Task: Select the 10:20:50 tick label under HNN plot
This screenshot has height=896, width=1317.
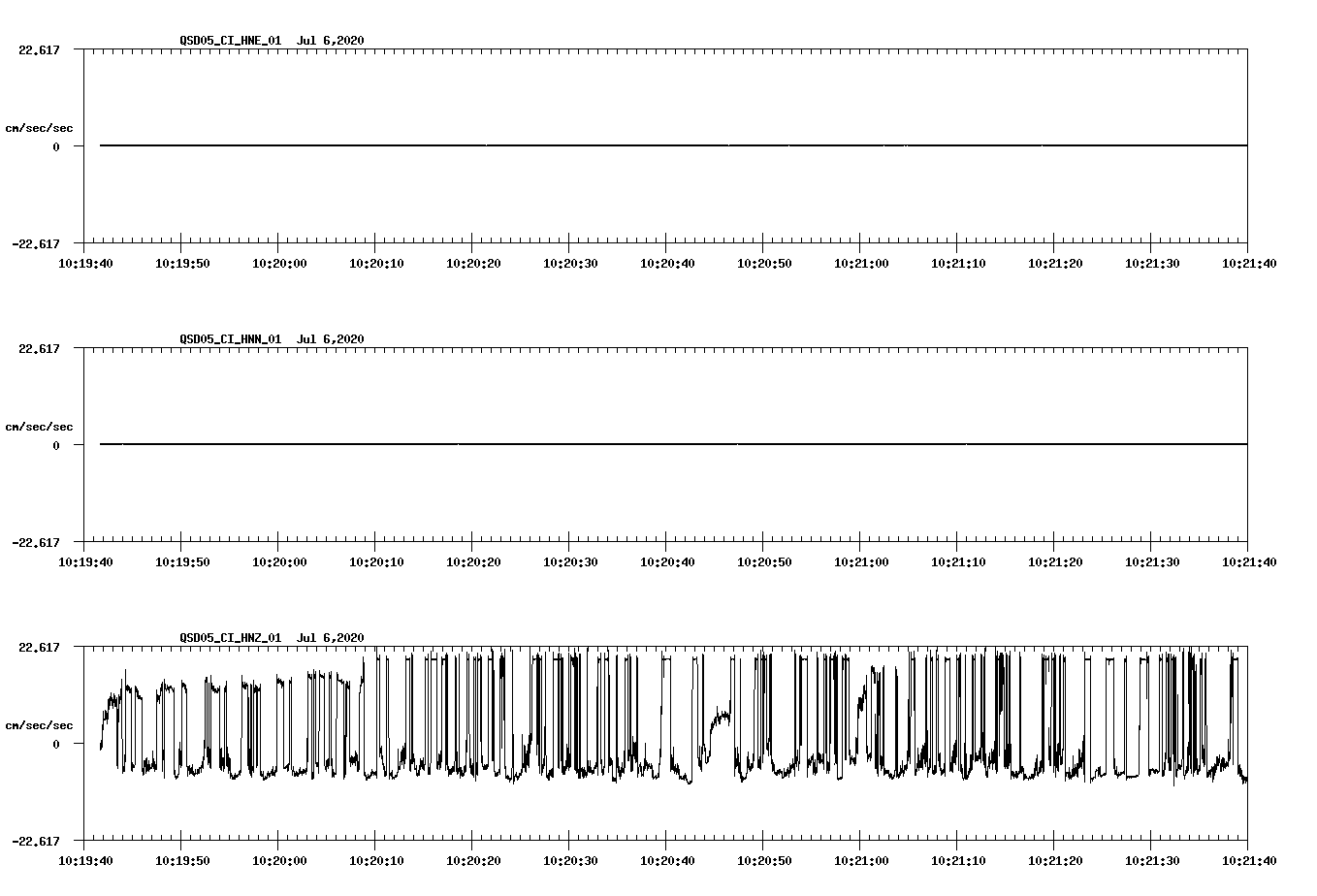Action: 763,561
